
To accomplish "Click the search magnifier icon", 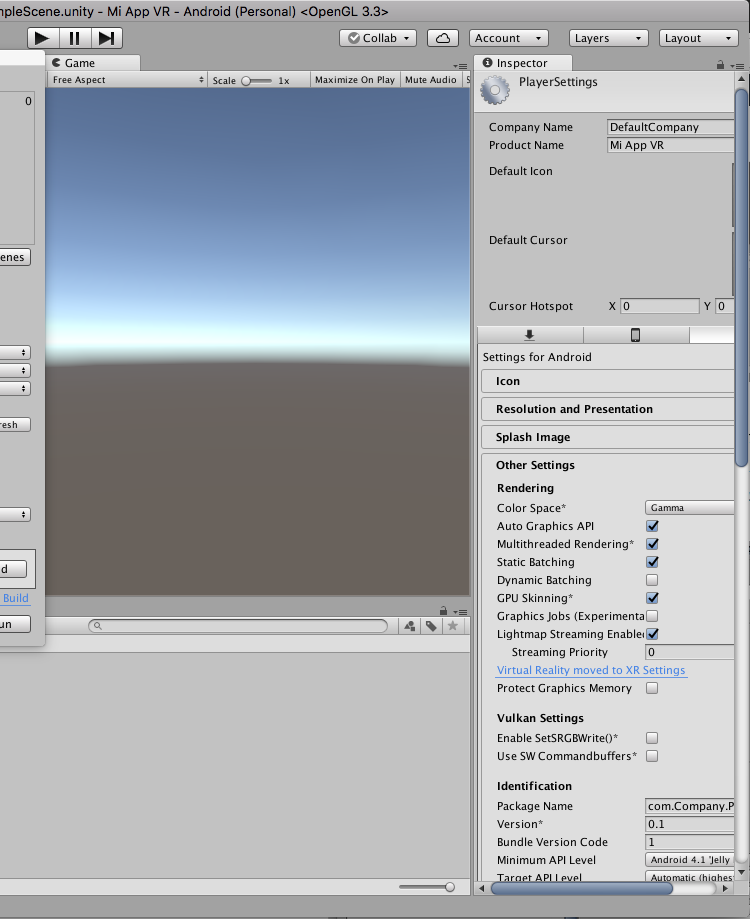I will tap(98, 626).
